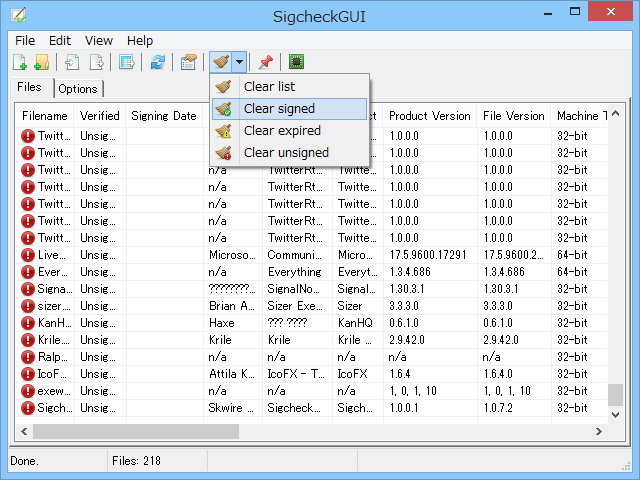
Task: Click unsigned error icon on Signa row
Action: tap(28, 289)
